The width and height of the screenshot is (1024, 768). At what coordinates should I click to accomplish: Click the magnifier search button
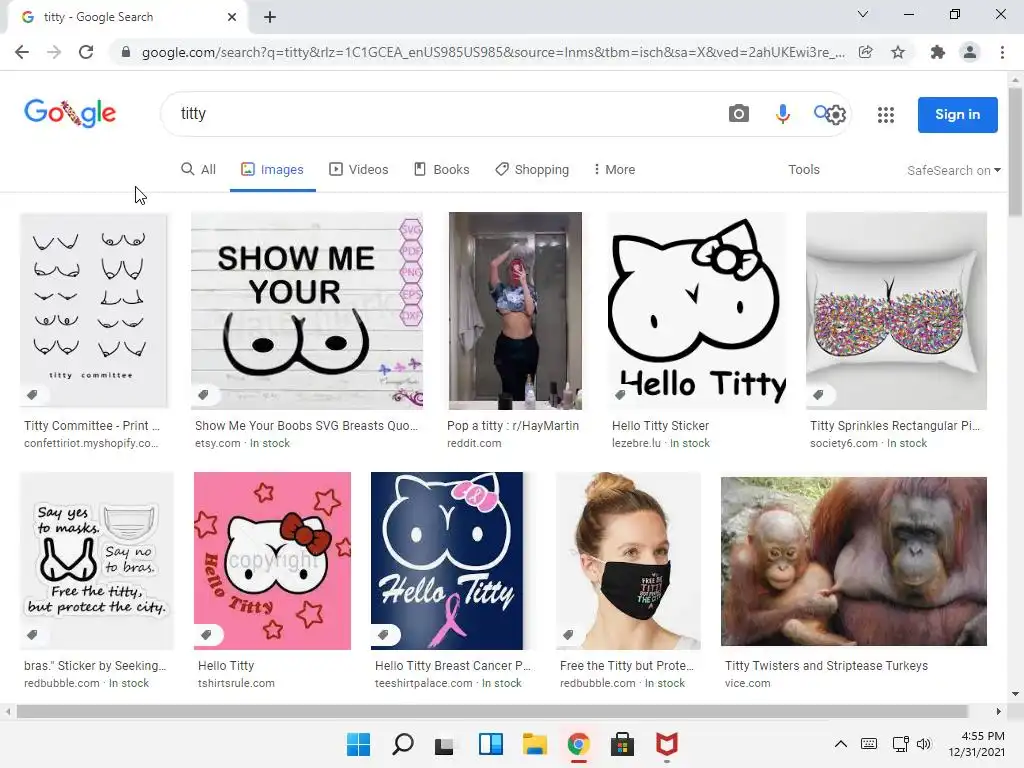822,113
